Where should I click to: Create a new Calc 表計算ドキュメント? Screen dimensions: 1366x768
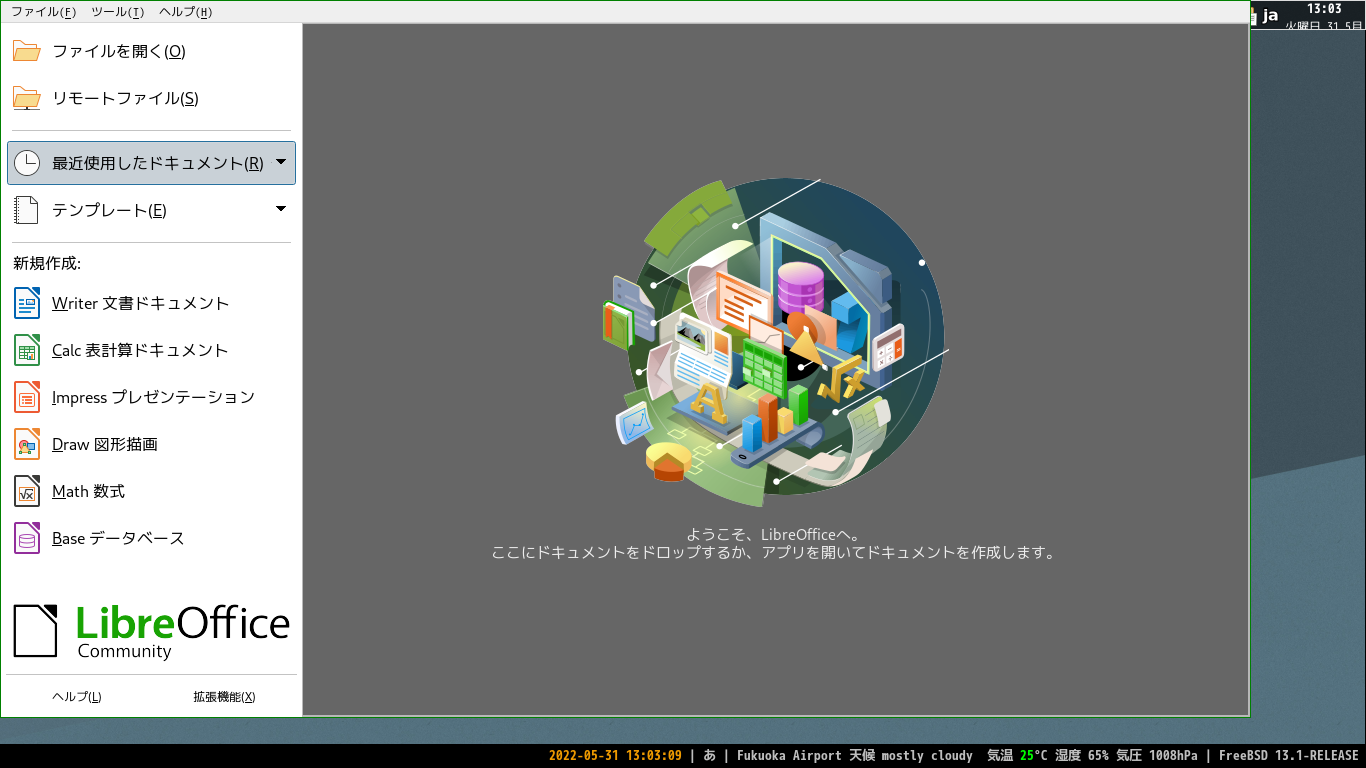[x=151, y=350]
